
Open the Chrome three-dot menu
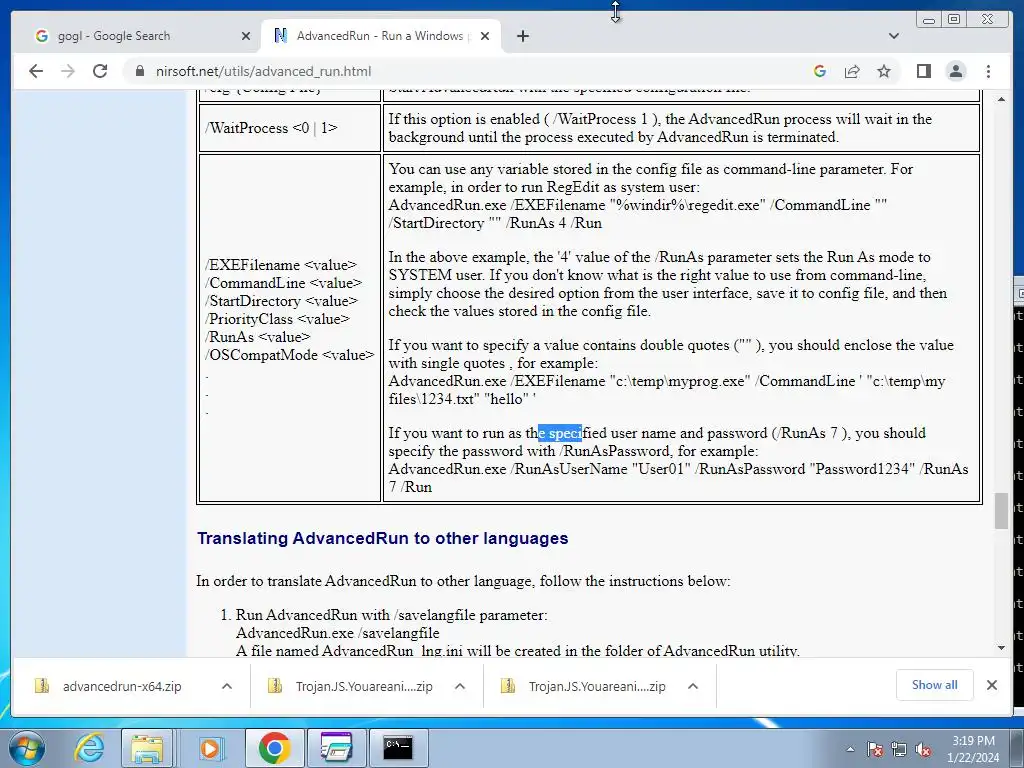point(988,71)
